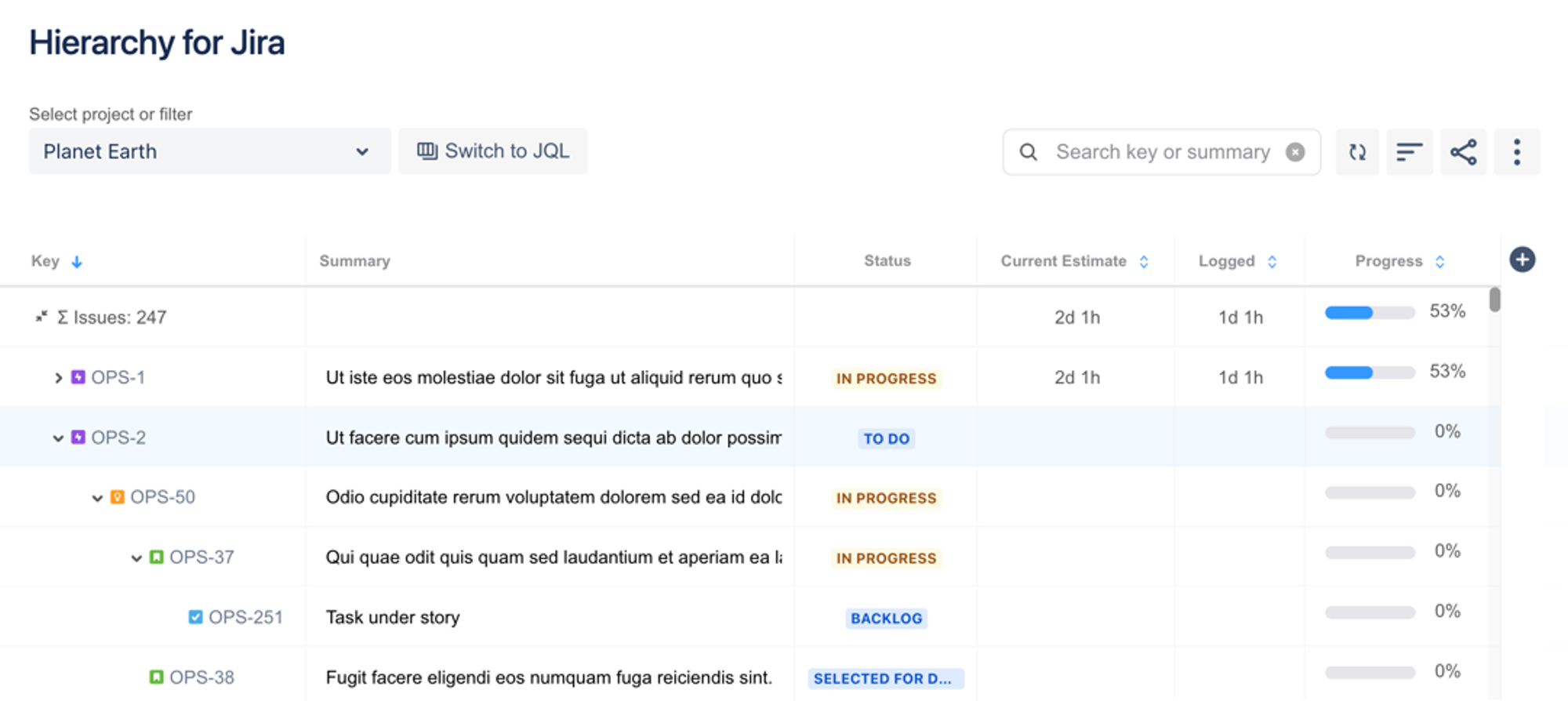Sort by the Logged column
Viewport: 1568px width, 701px height.
(1272, 261)
